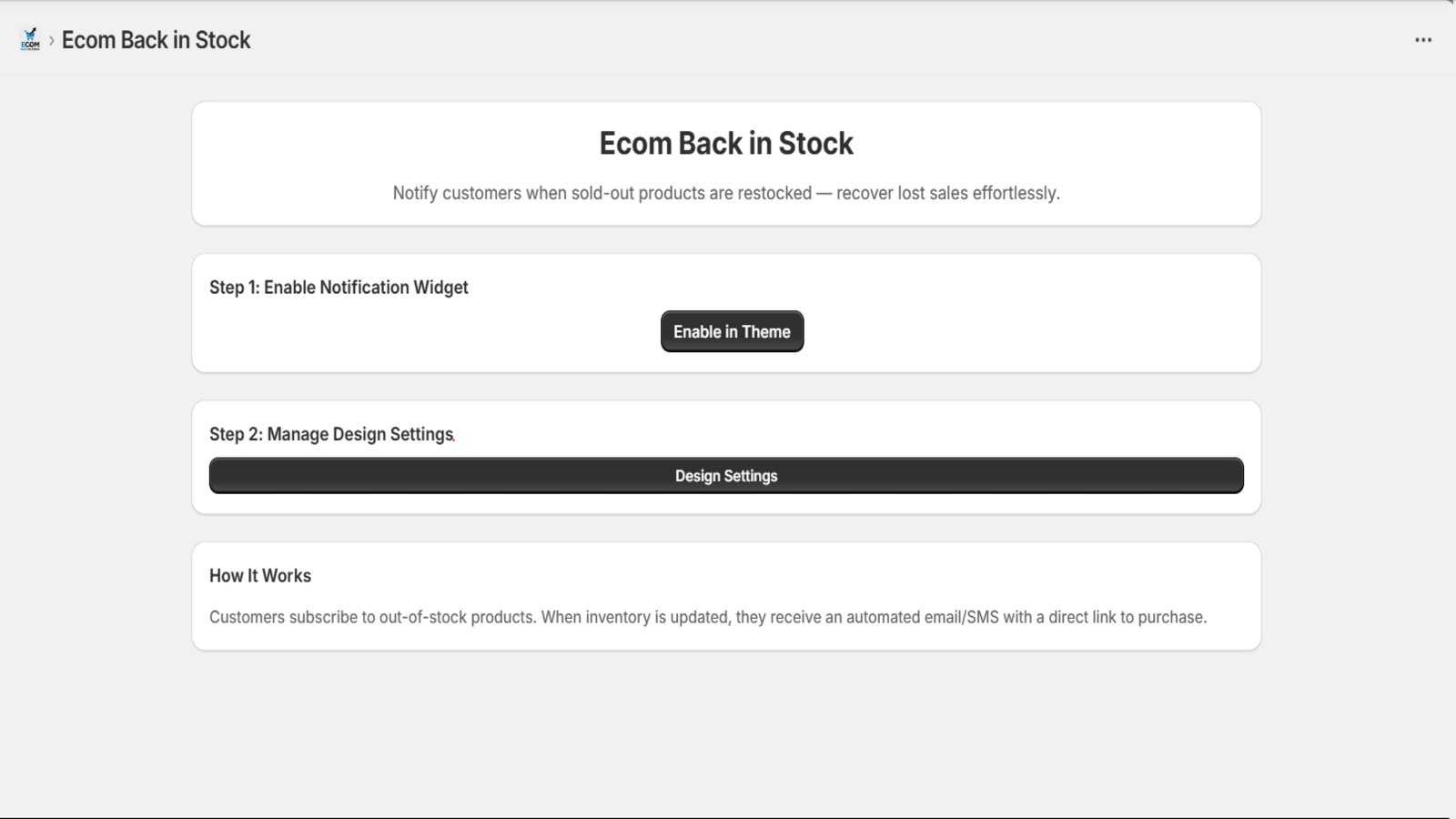Select the Step 2: Manage Design Settings heading
This screenshot has height=819, width=1456.
(x=331, y=434)
